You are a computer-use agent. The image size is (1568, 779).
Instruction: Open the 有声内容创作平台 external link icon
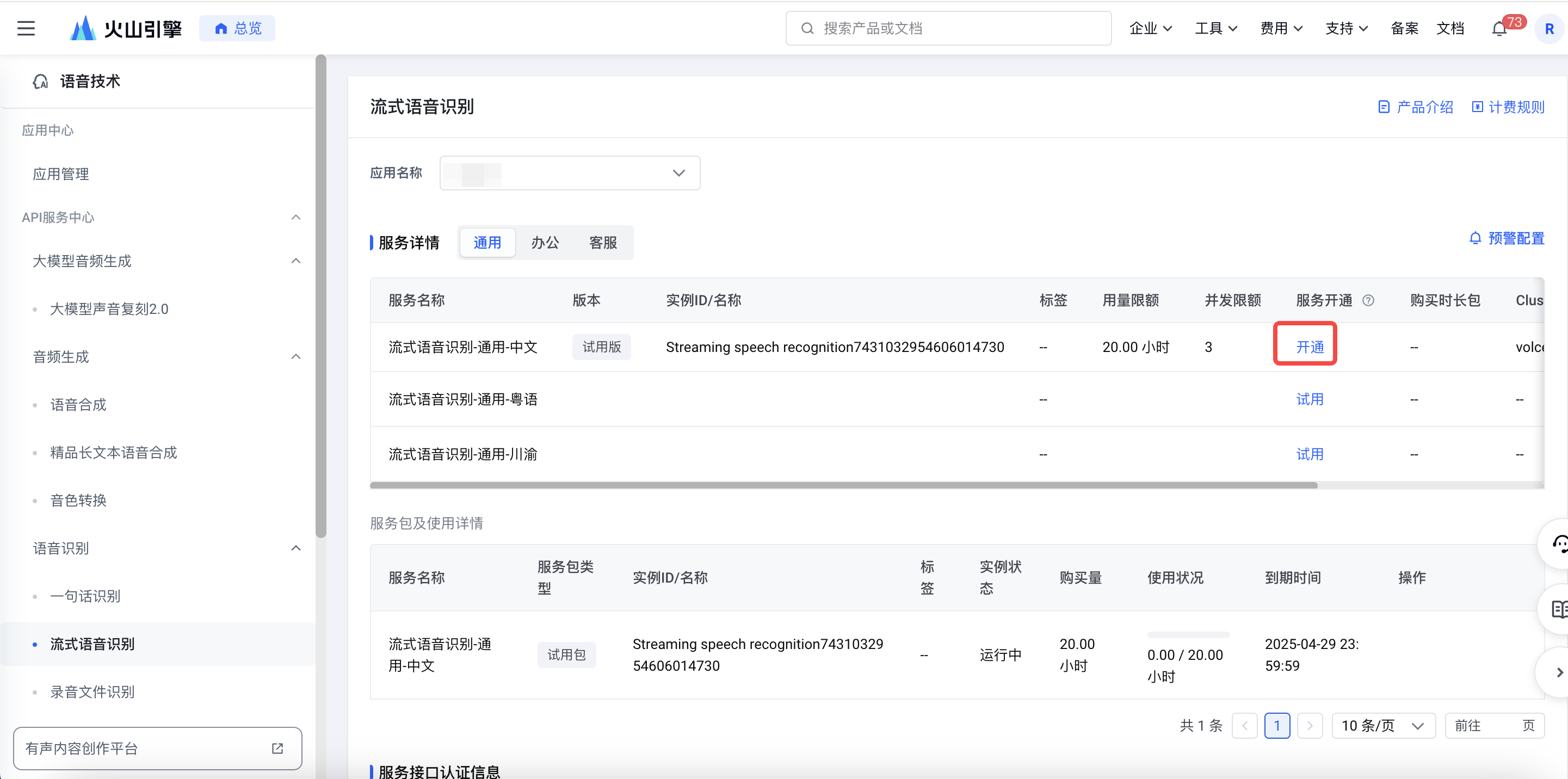[x=277, y=748]
